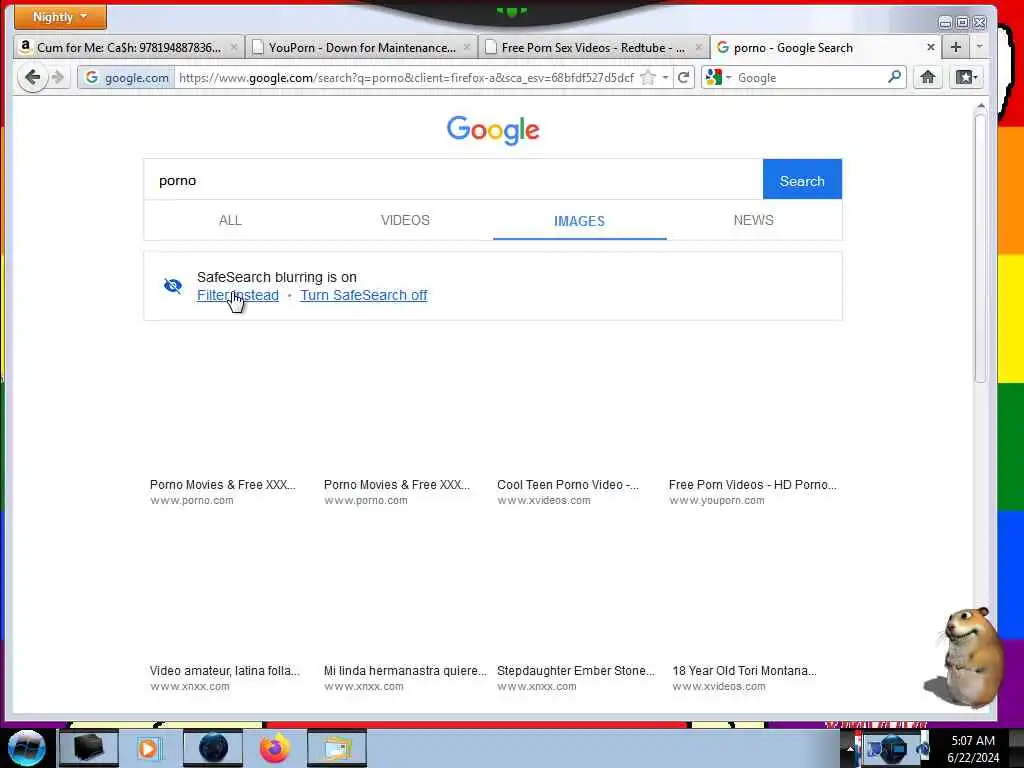Switch to the NEWS results tab

point(754,220)
